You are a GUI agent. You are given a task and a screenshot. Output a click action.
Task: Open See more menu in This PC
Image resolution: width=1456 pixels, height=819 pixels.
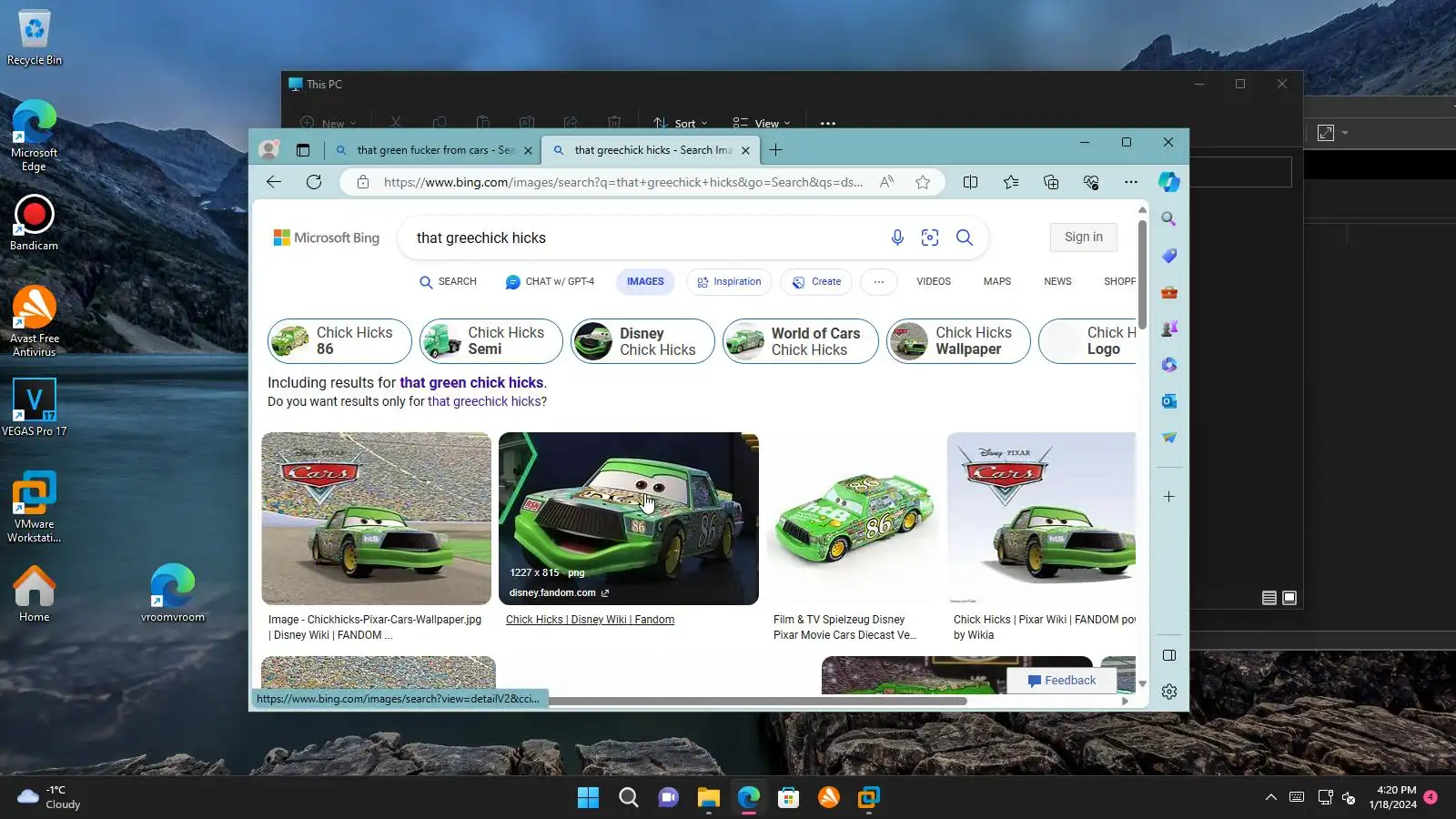point(827,123)
